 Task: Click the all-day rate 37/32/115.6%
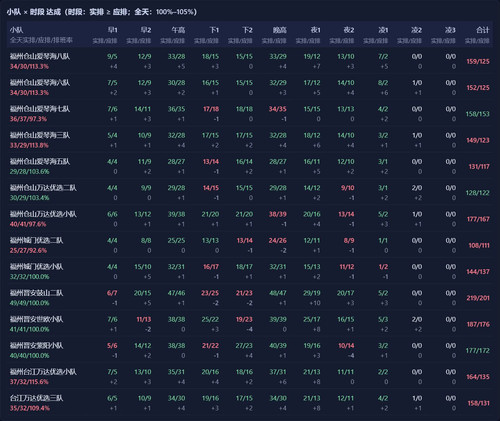29,382
